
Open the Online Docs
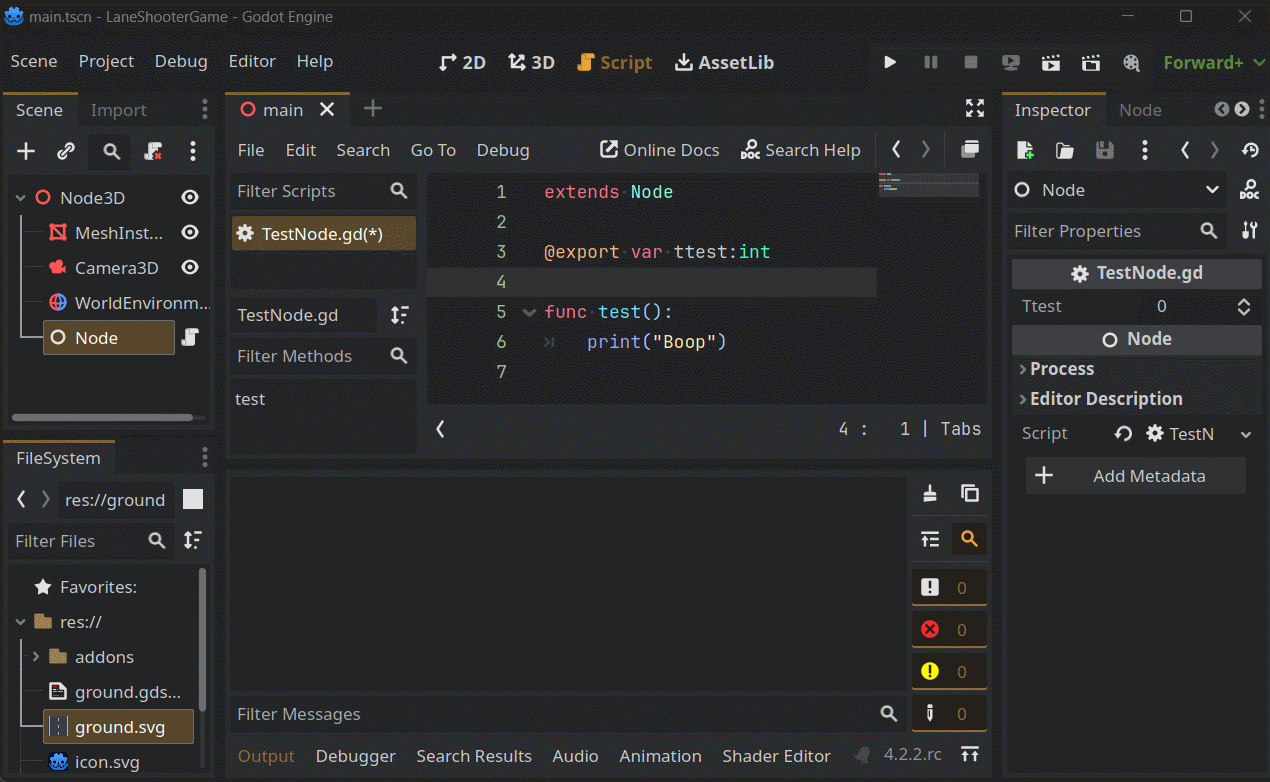[x=659, y=150]
